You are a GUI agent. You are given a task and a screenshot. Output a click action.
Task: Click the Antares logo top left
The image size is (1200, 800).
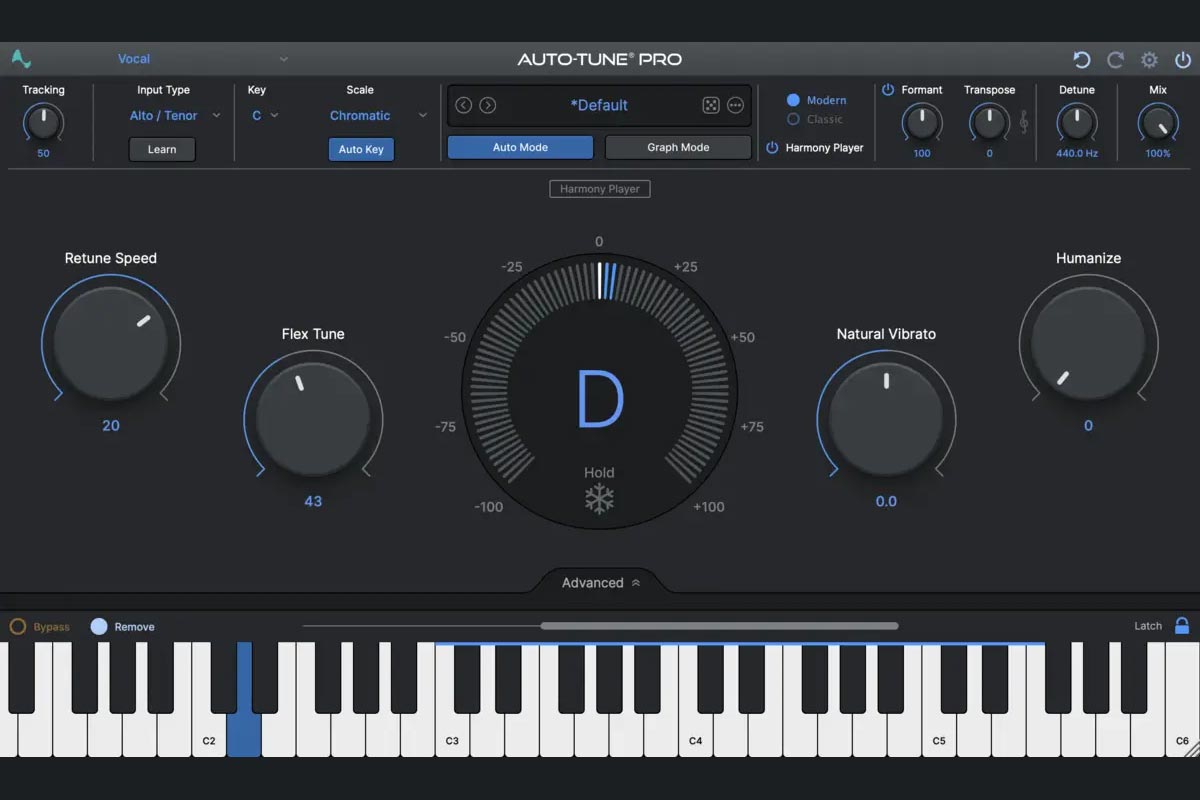coord(21,58)
